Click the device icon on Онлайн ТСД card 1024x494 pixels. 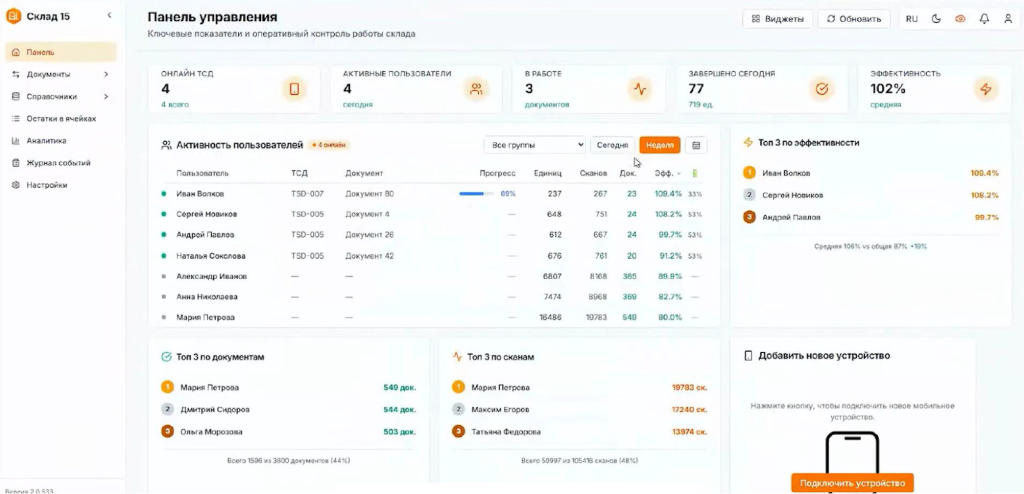click(294, 89)
